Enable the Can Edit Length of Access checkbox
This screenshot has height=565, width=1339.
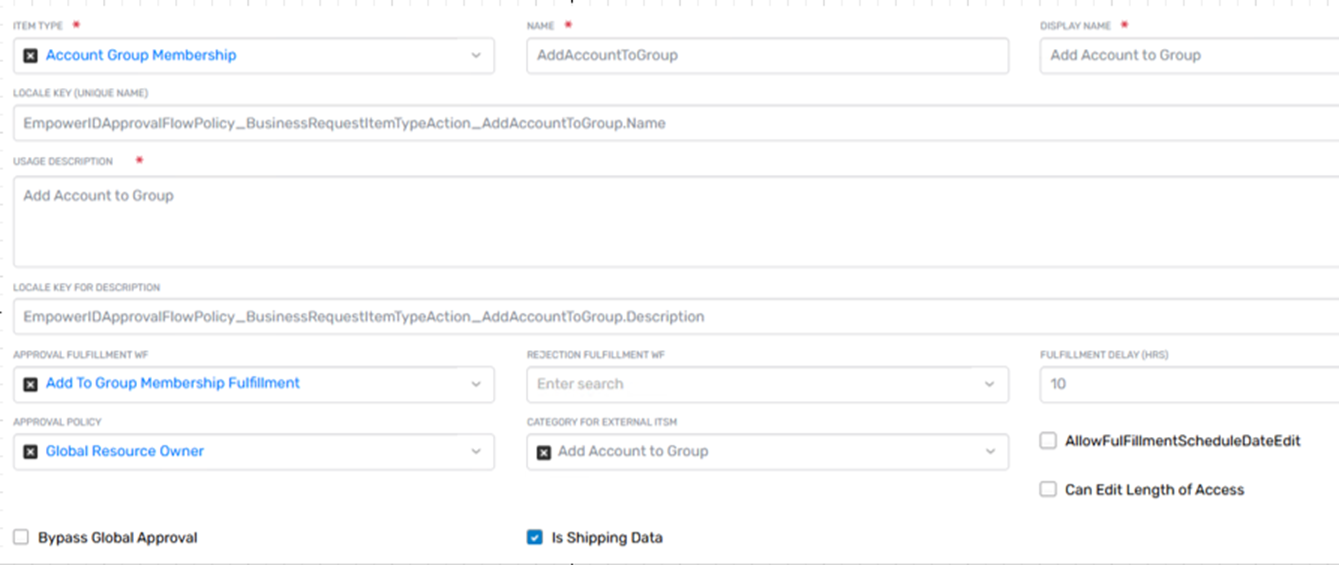point(1048,489)
